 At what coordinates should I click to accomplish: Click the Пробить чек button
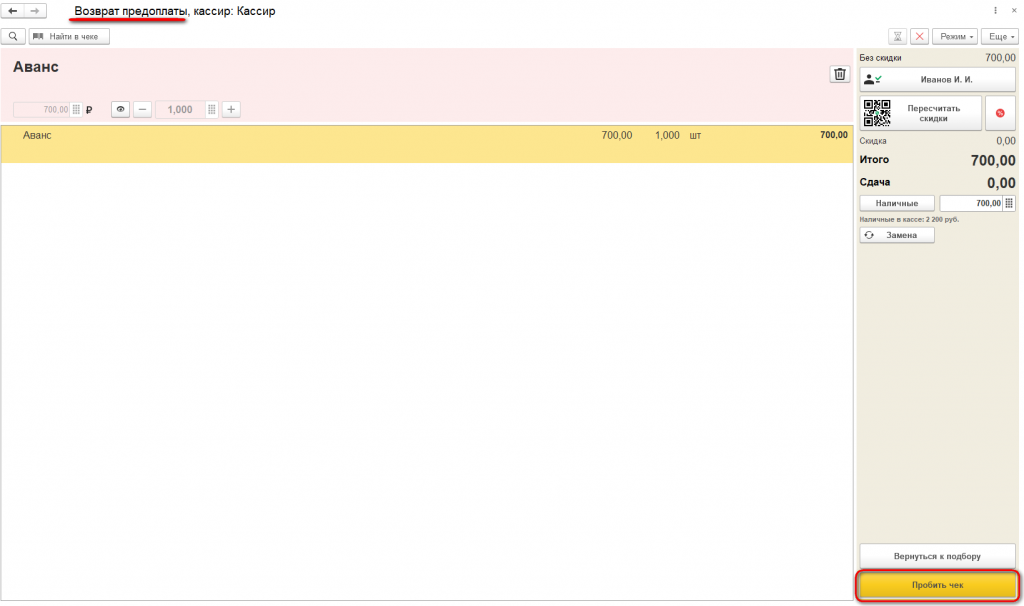tap(937, 585)
